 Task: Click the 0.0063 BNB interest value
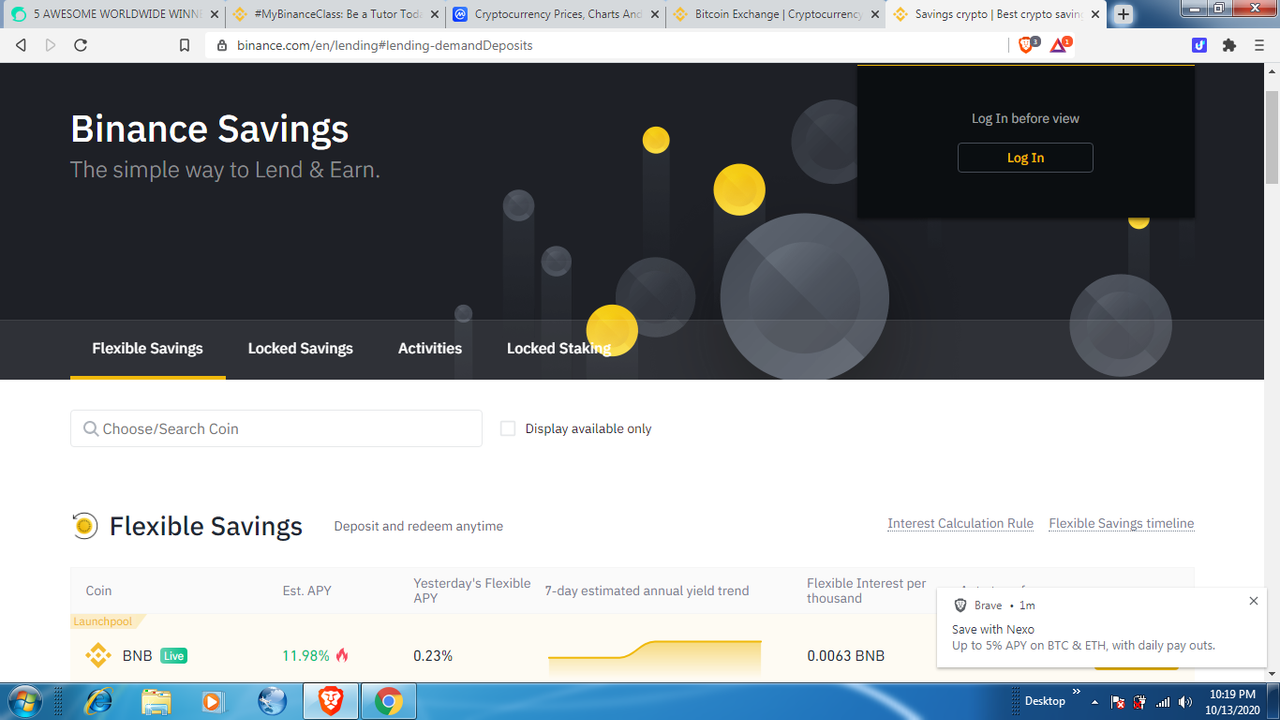tap(846, 656)
